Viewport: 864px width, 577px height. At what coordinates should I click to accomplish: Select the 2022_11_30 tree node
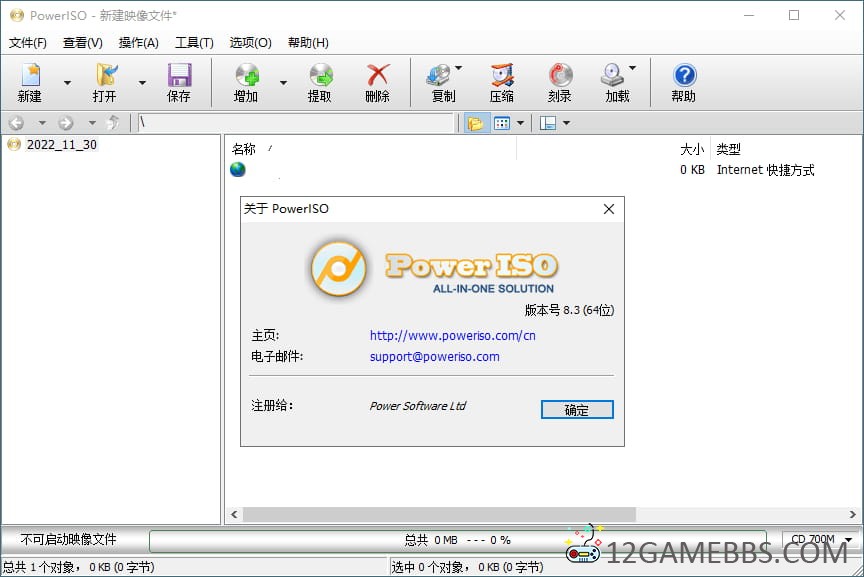[x=61, y=145]
